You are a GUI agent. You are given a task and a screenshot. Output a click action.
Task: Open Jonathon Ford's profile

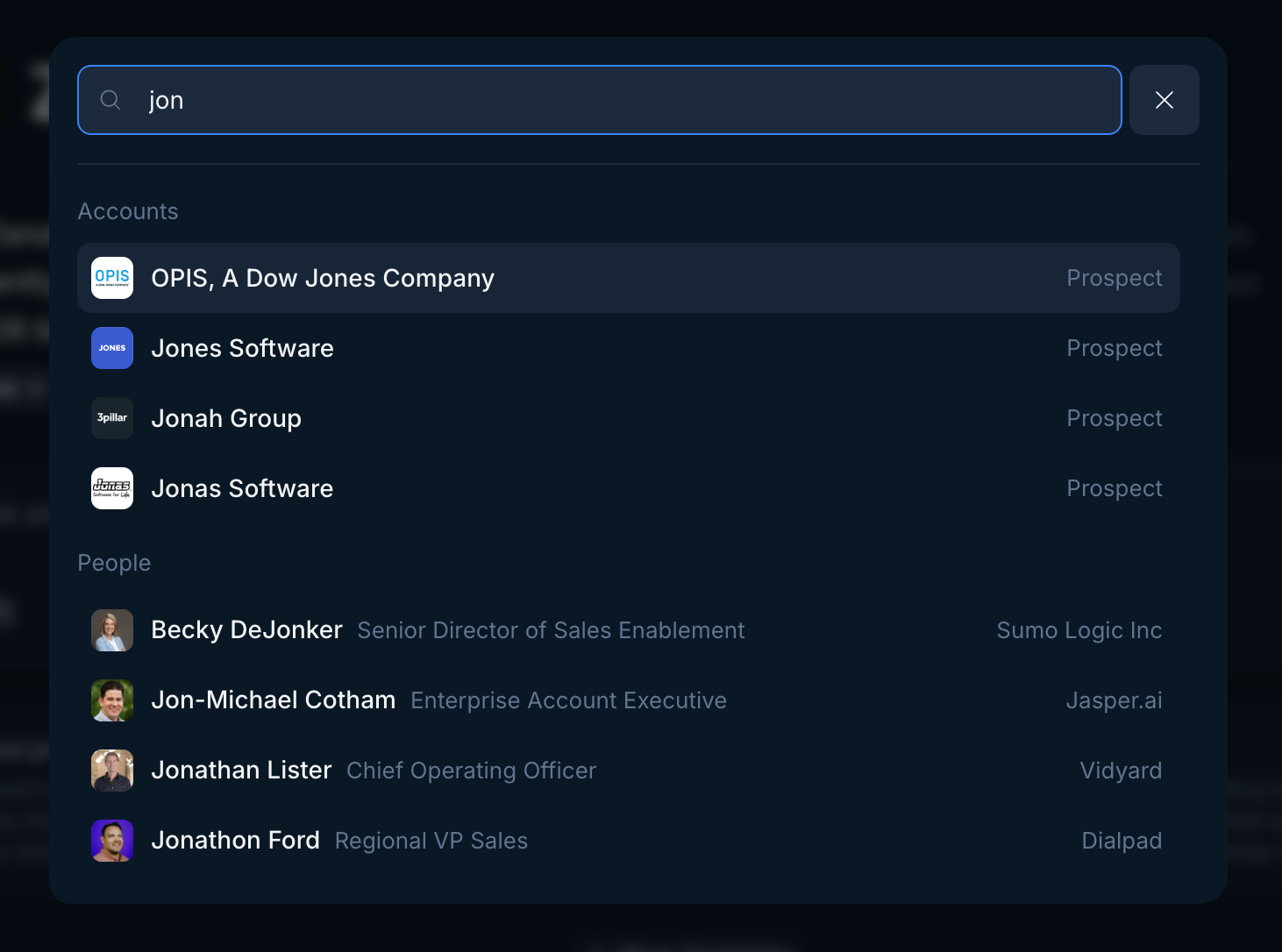(629, 841)
